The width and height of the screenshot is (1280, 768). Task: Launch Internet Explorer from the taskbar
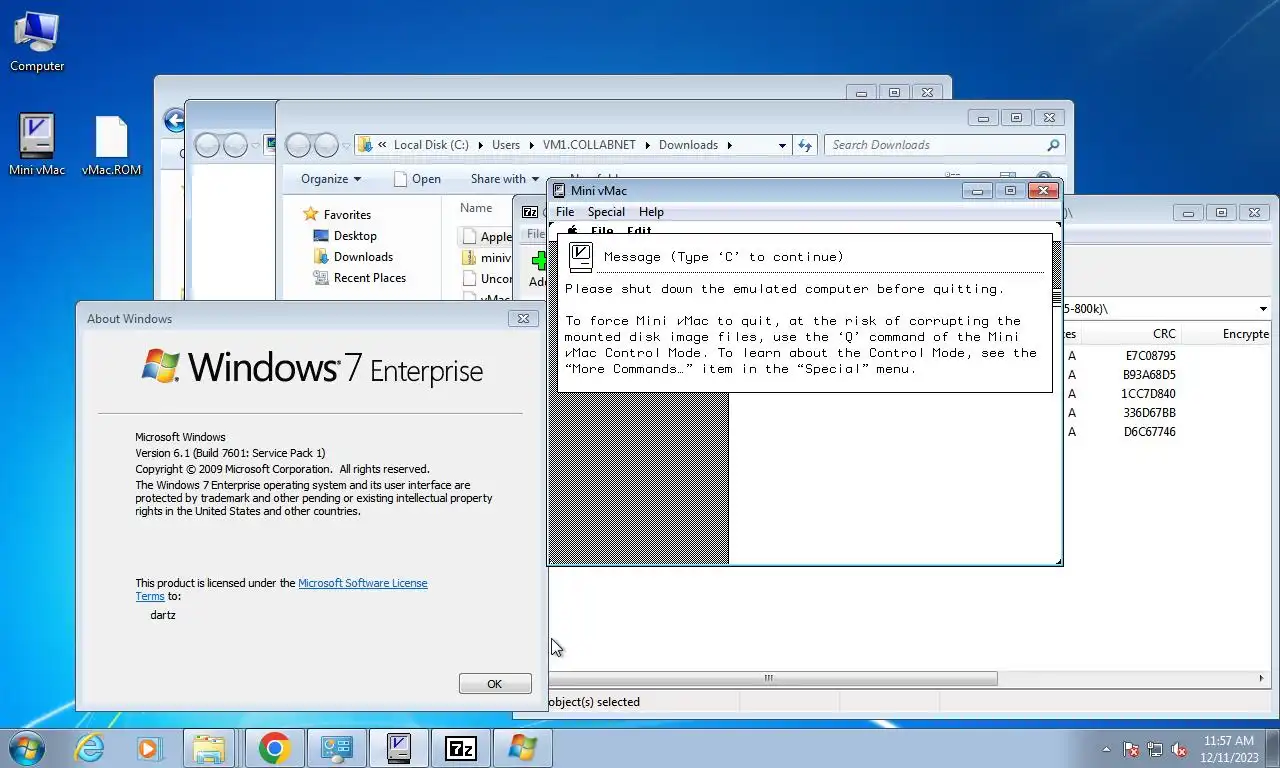click(89, 748)
